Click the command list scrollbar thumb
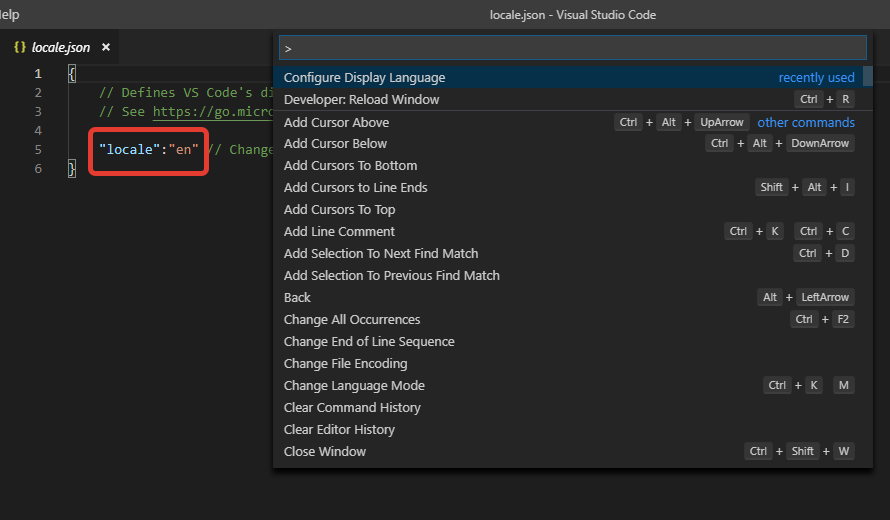This screenshot has height=520, width=890. click(867, 76)
